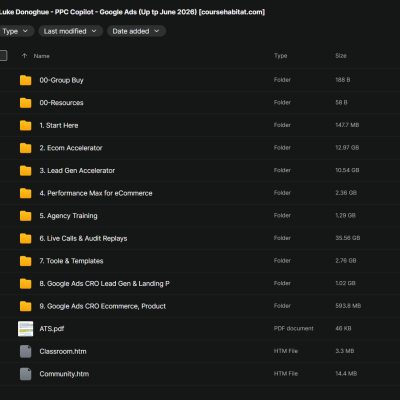Open the Date added filter dropdown

[x=136, y=31]
